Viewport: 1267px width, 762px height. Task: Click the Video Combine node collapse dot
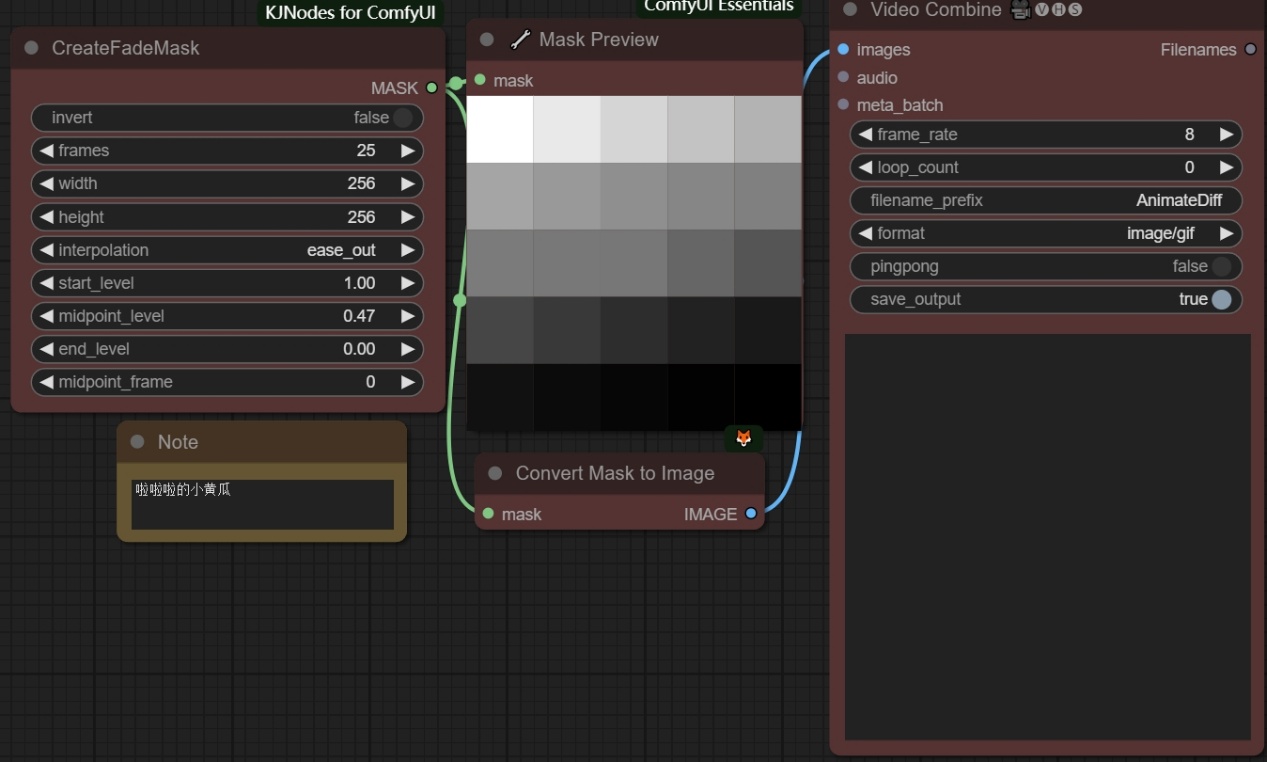[x=850, y=10]
